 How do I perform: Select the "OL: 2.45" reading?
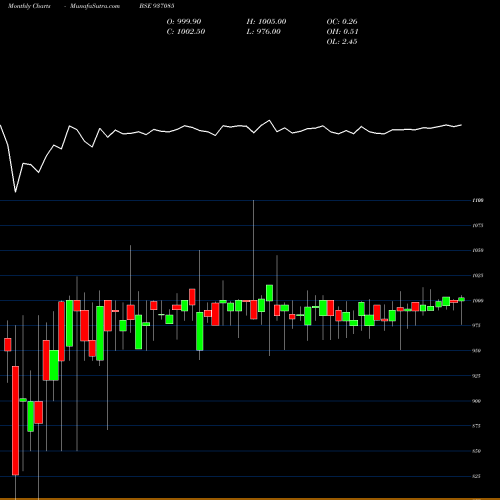(x=342, y=41)
